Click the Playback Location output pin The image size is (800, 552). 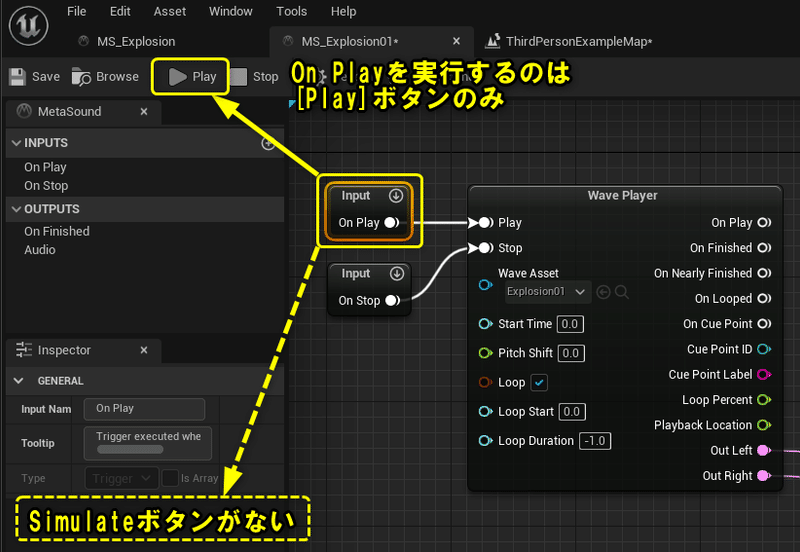(x=764, y=425)
